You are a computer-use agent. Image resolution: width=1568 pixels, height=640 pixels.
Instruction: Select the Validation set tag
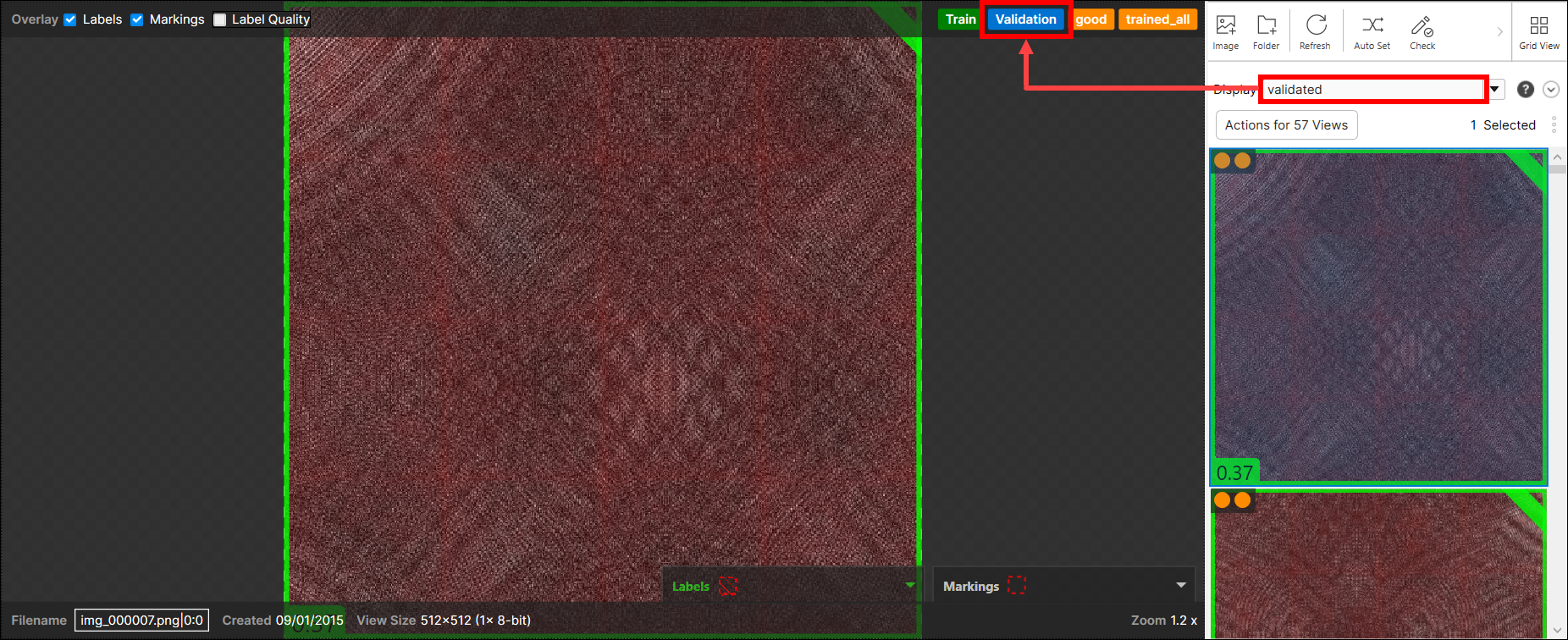[x=1025, y=19]
